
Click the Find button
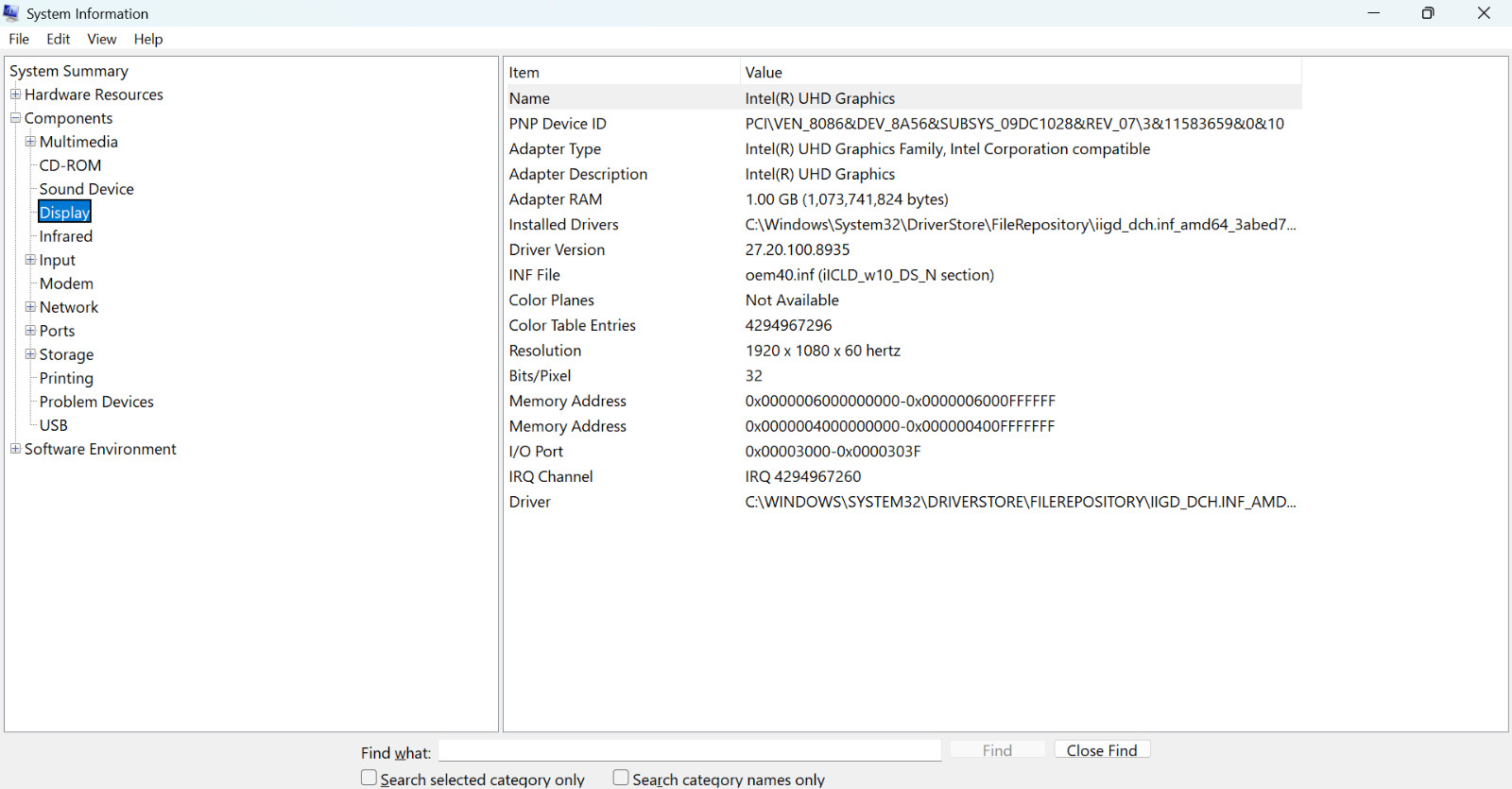[997, 750]
